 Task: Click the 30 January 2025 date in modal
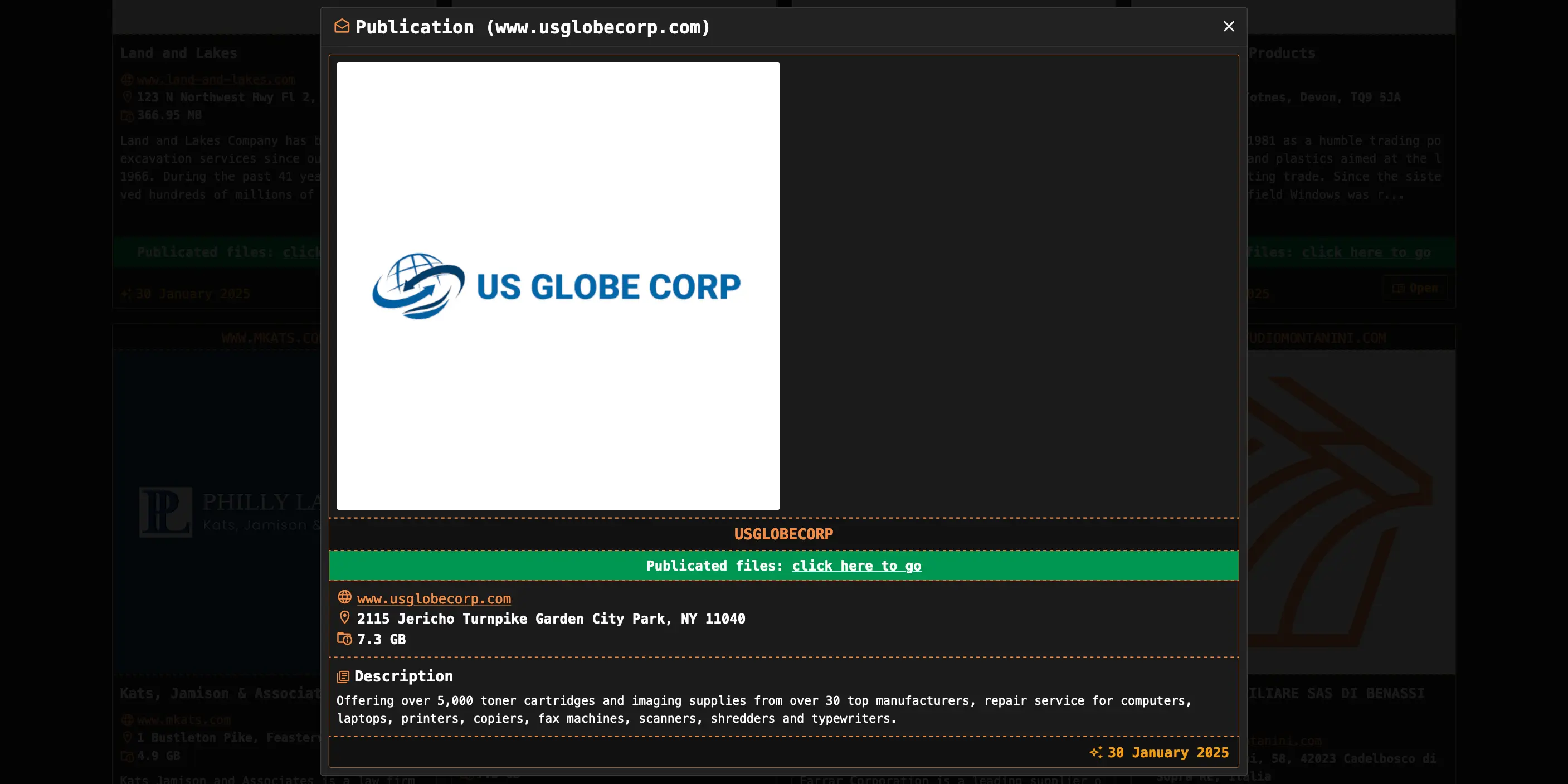click(x=1167, y=752)
